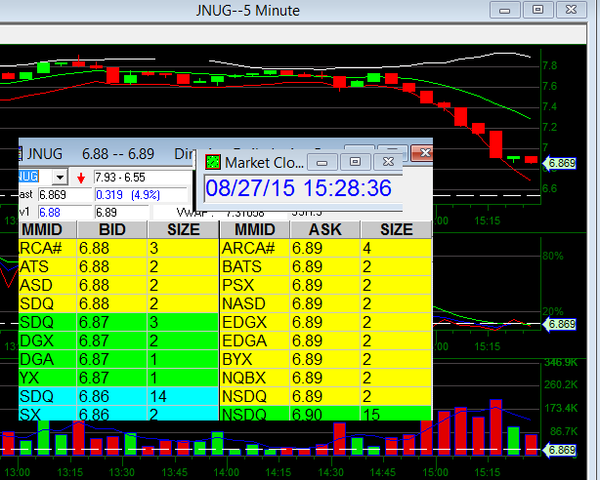The width and height of the screenshot is (600, 480).
Task: Maximize the Market Clock window
Action: pyautogui.click(x=354, y=161)
